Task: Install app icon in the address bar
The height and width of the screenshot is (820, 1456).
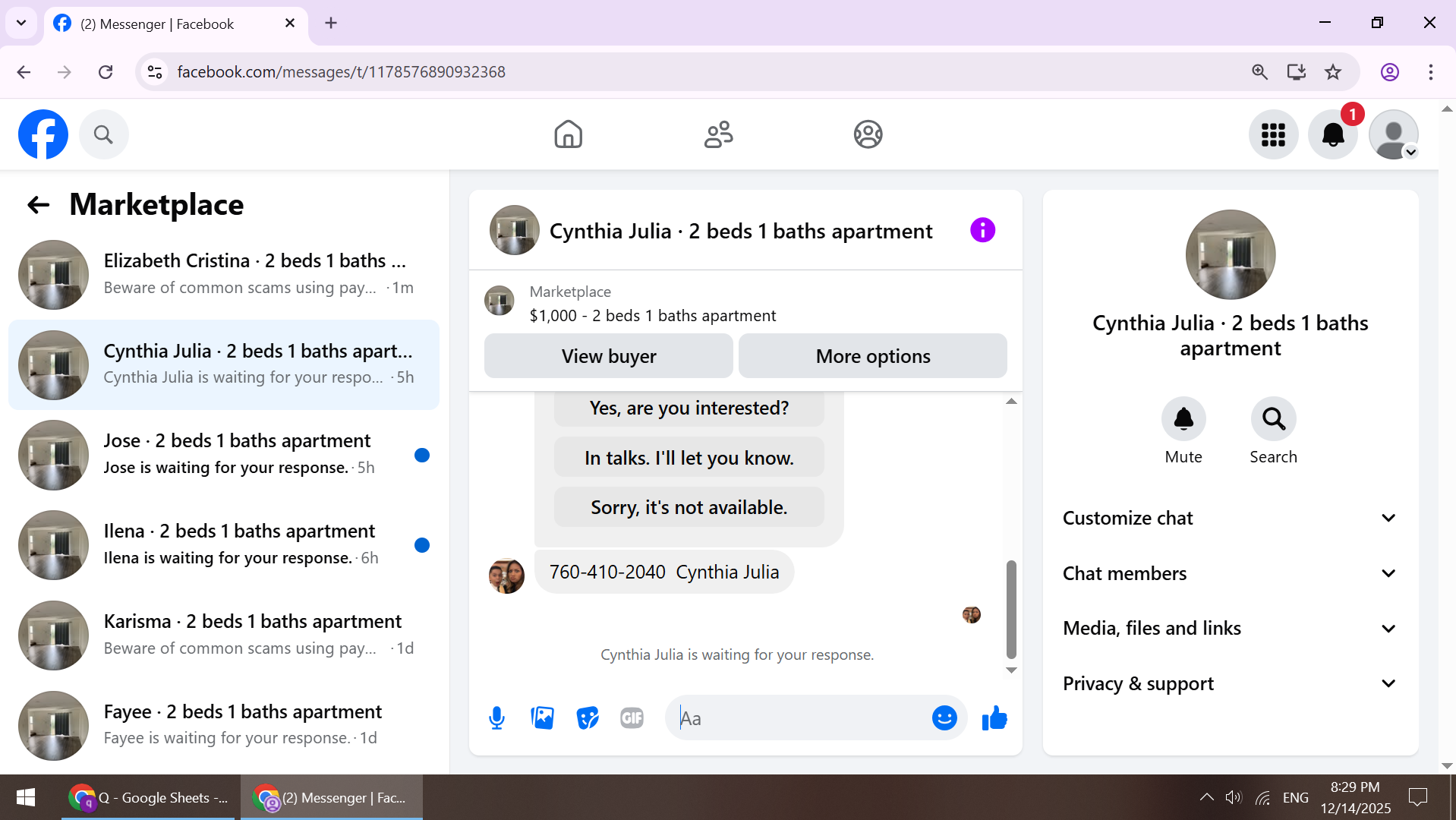Action: [x=1297, y=72]
